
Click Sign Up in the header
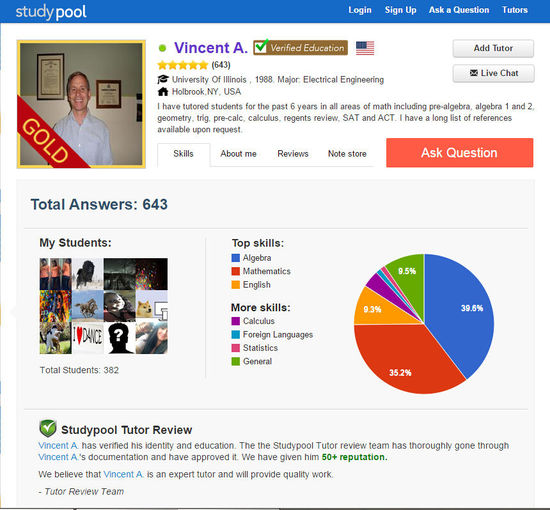click(401, 10)
